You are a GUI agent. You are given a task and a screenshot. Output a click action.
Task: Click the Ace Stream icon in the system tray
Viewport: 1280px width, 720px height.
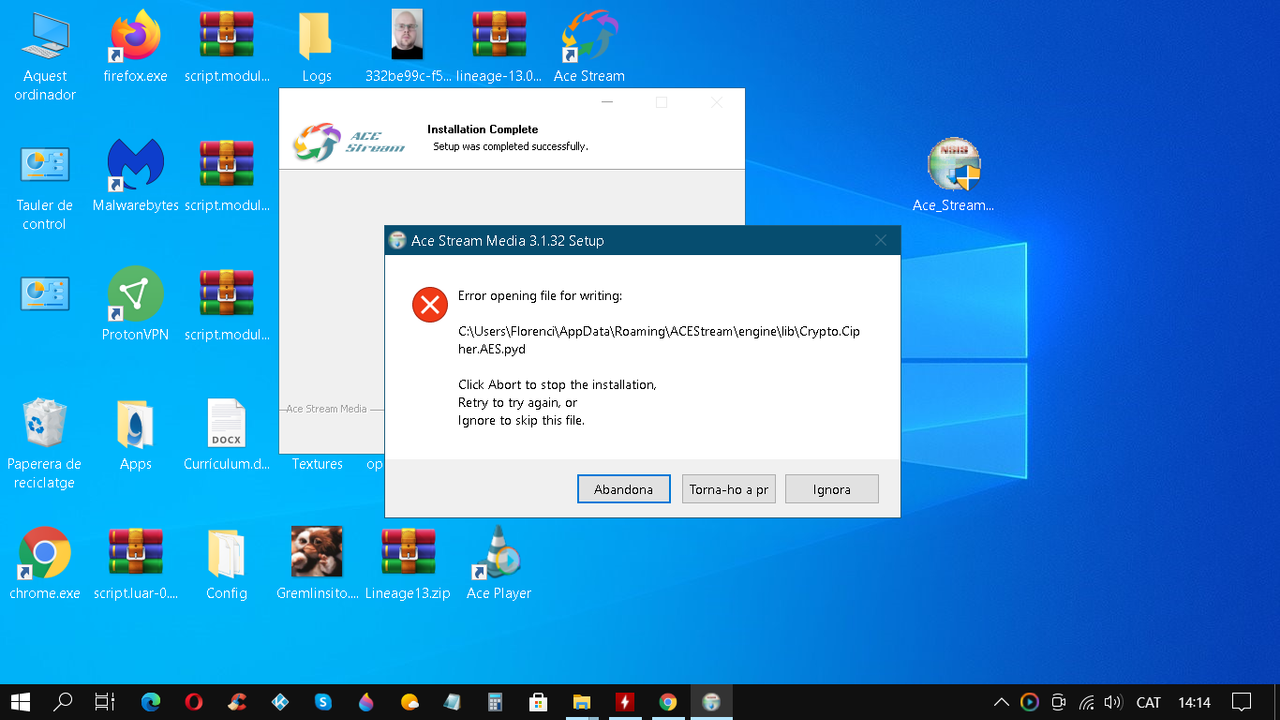point(1029,702)
